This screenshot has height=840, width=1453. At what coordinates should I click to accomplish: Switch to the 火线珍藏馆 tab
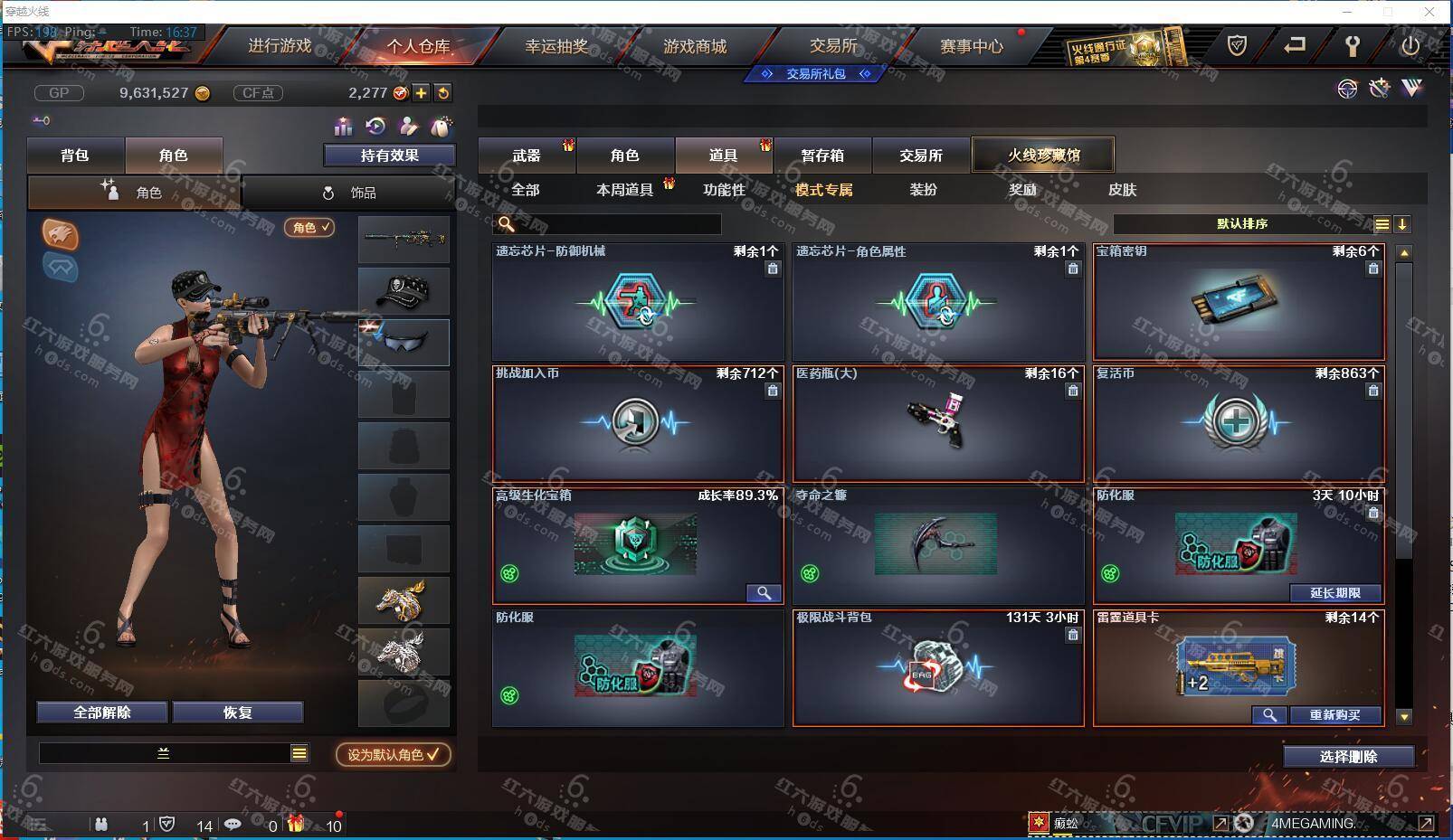coord(1043,155)
